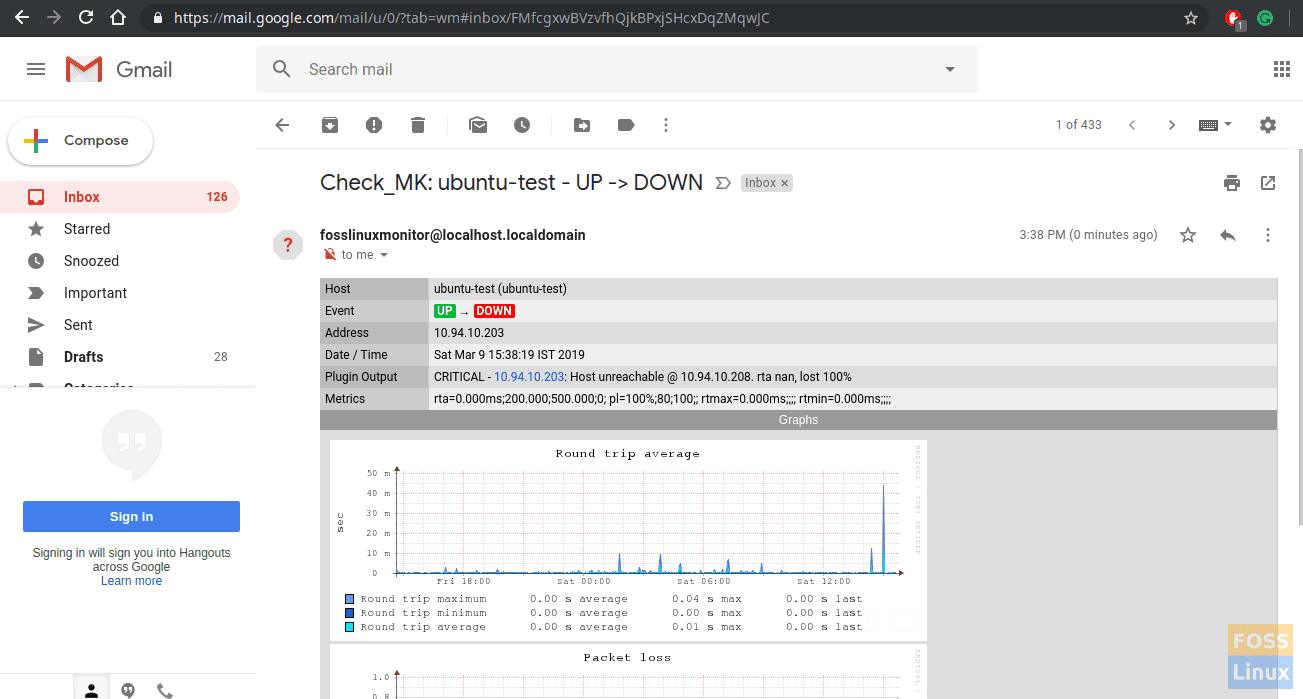
Task: Open Google apps grid
Action: [x=1281, y=69]
